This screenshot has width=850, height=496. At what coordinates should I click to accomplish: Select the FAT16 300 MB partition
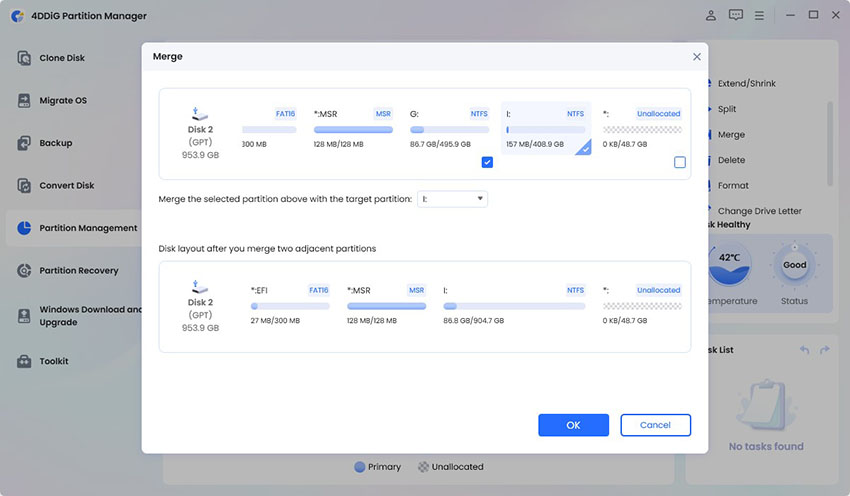tap(269, 128)
